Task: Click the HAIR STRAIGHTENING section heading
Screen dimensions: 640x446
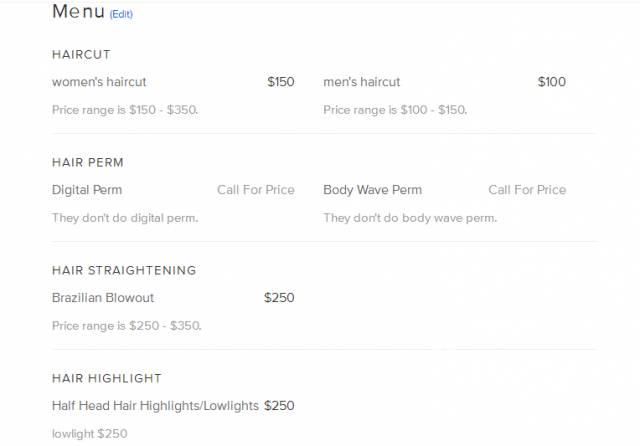Action: 124,270
